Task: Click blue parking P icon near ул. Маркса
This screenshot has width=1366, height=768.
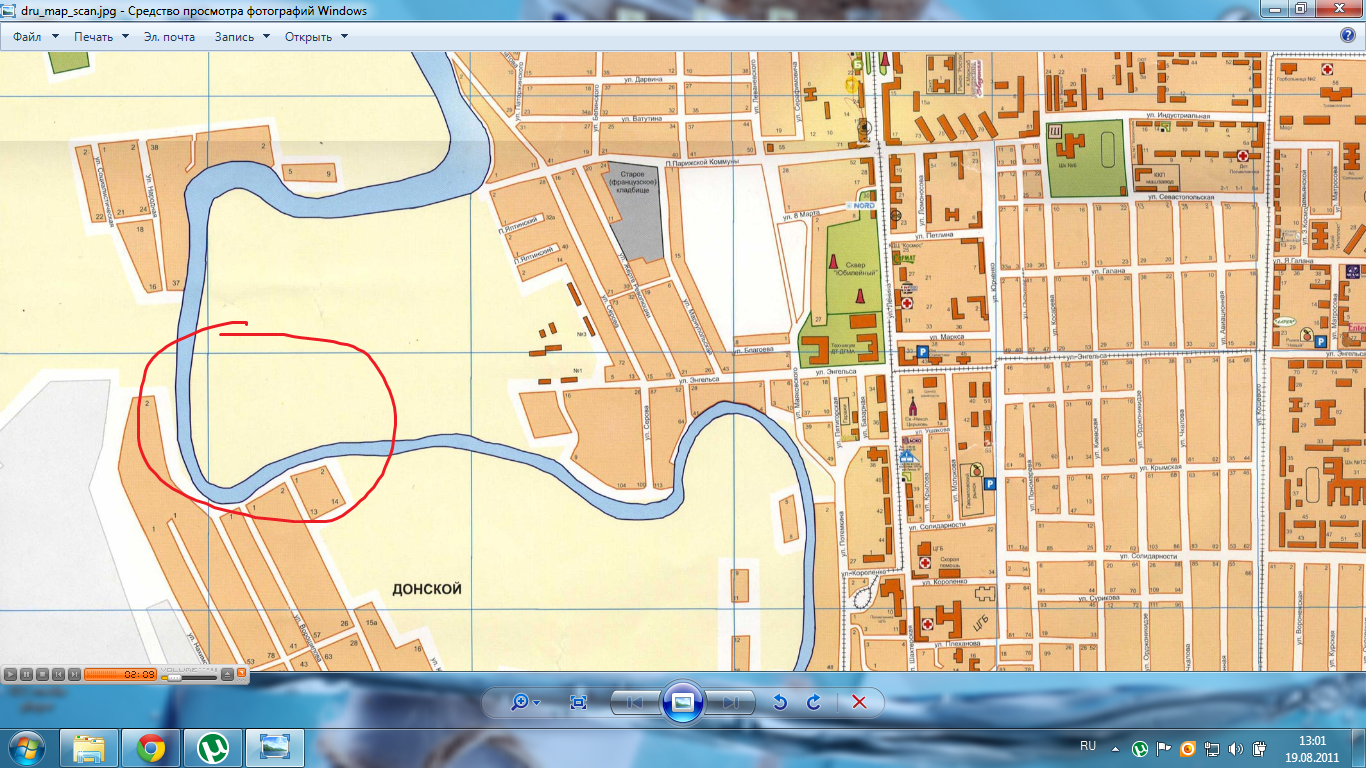Action: [921, 352]
